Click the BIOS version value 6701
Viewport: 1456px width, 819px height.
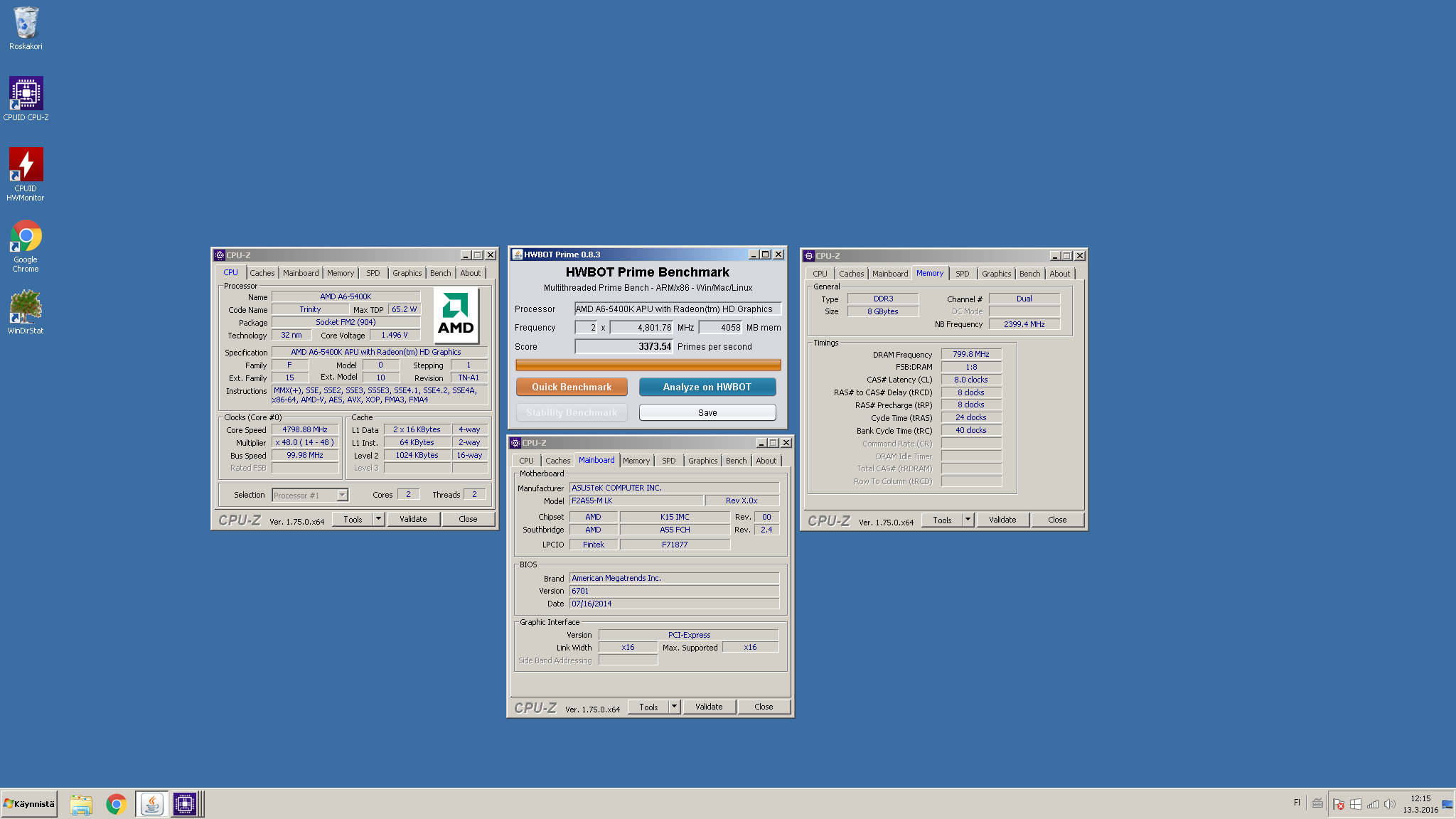click(x=674, y=591)
